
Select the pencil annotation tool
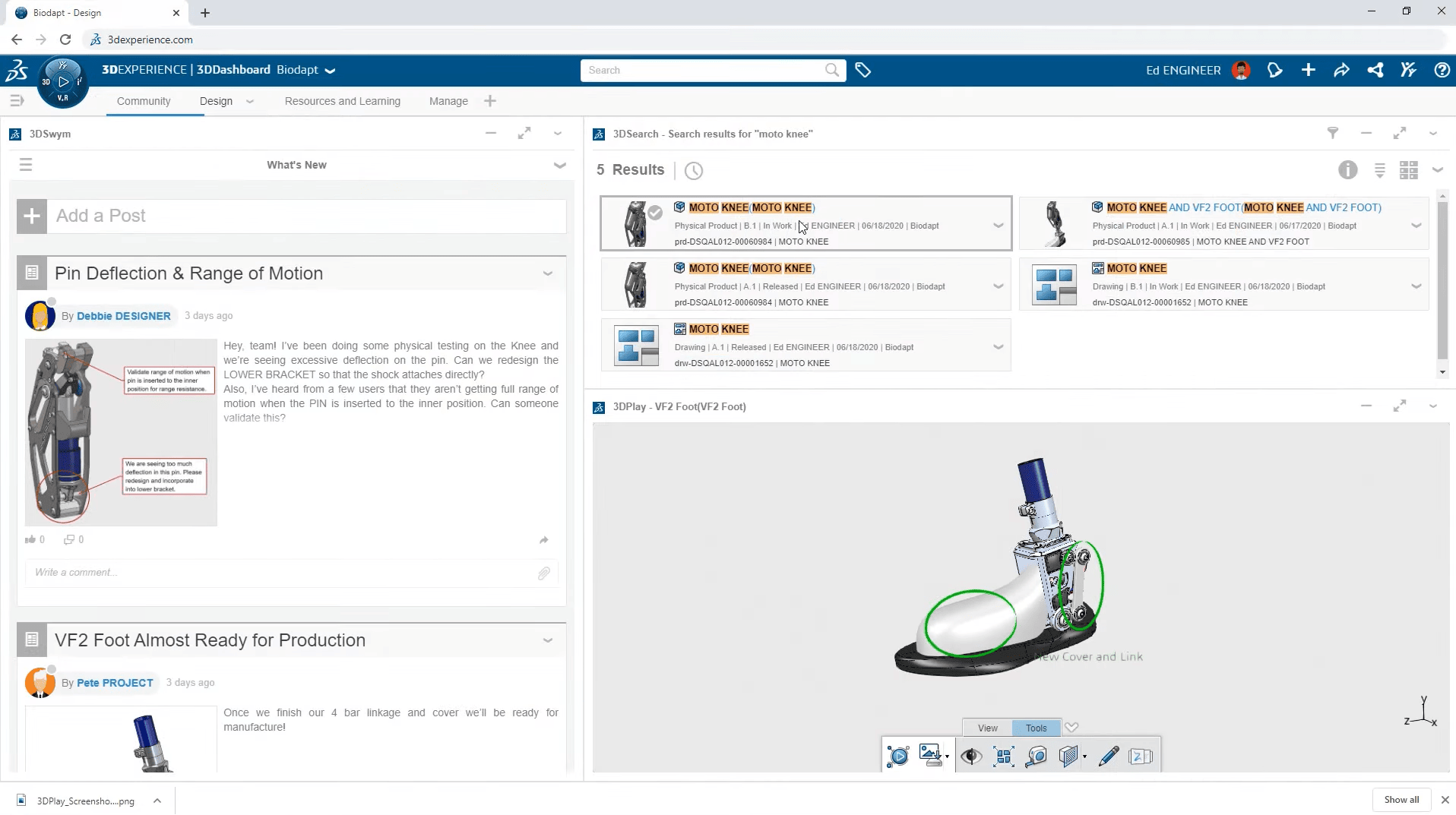(x=1108, y=756)
